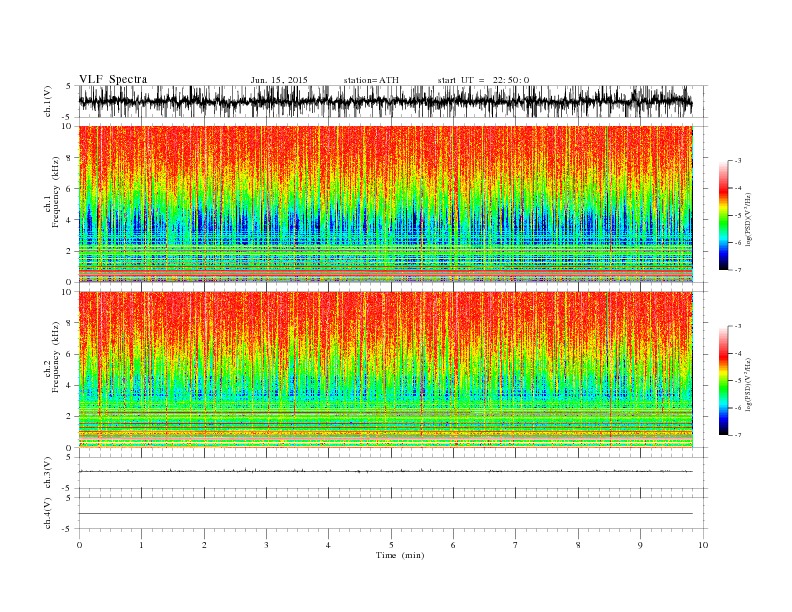Click '-5' on ch.2 color scale

pyautogui.click(x=738, y=381)
